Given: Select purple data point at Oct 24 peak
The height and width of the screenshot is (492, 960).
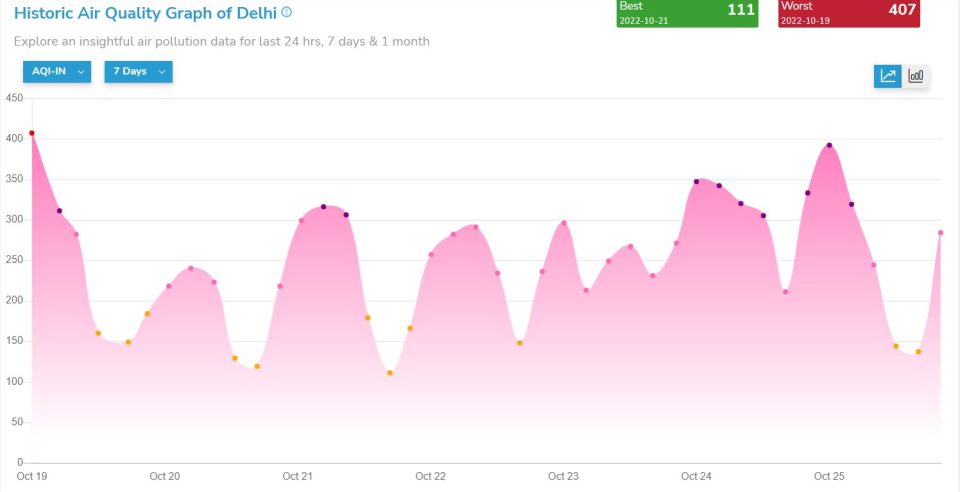Looking at the screenshot, I should coord(696,181).
